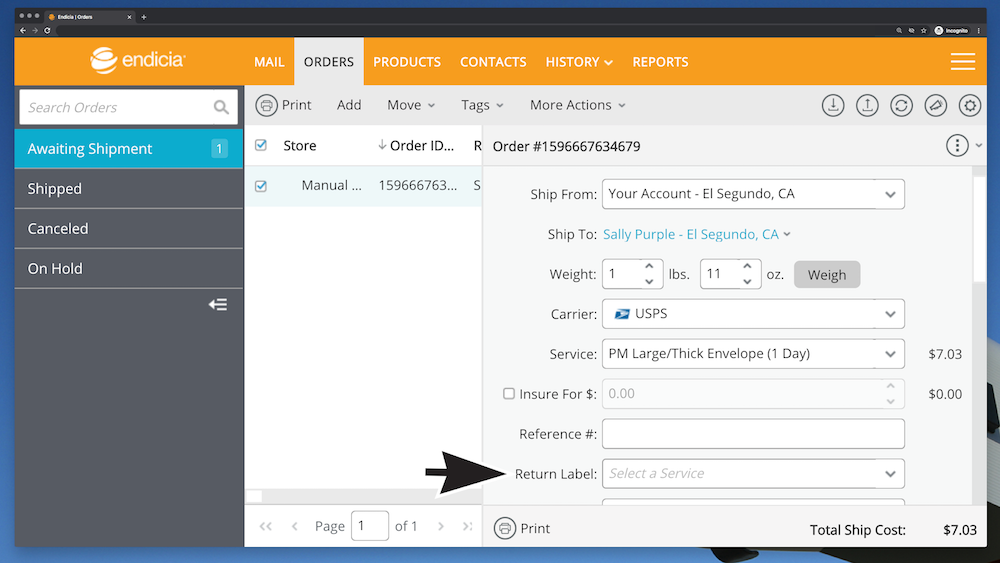Select Awaiting Shipment in sidebar
Viewport: 1000px width, 563px height.
point(129,149)
